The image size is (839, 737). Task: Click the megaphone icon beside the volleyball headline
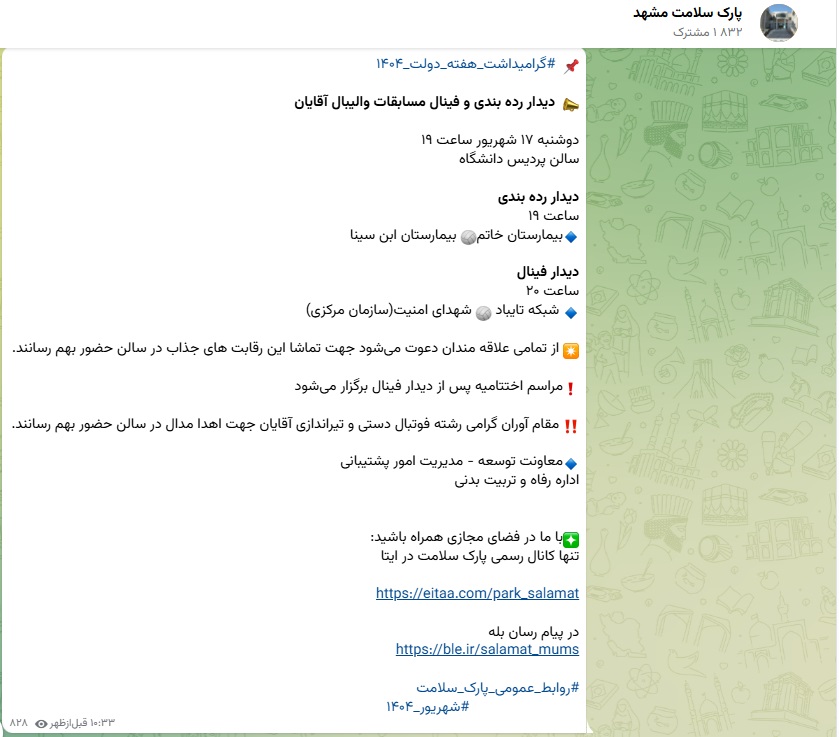(571, 103)
